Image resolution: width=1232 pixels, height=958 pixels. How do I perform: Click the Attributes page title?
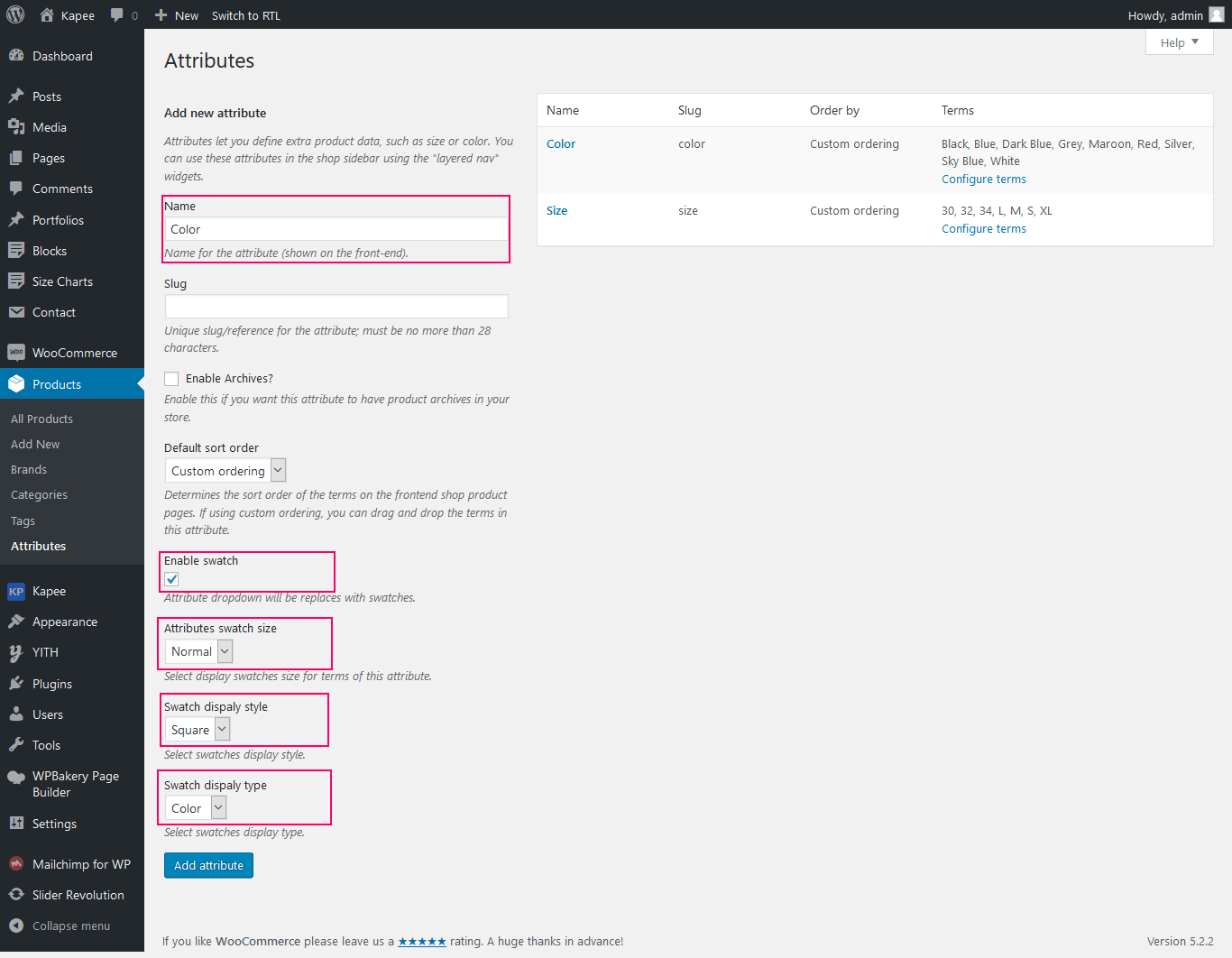pos(209,60)
